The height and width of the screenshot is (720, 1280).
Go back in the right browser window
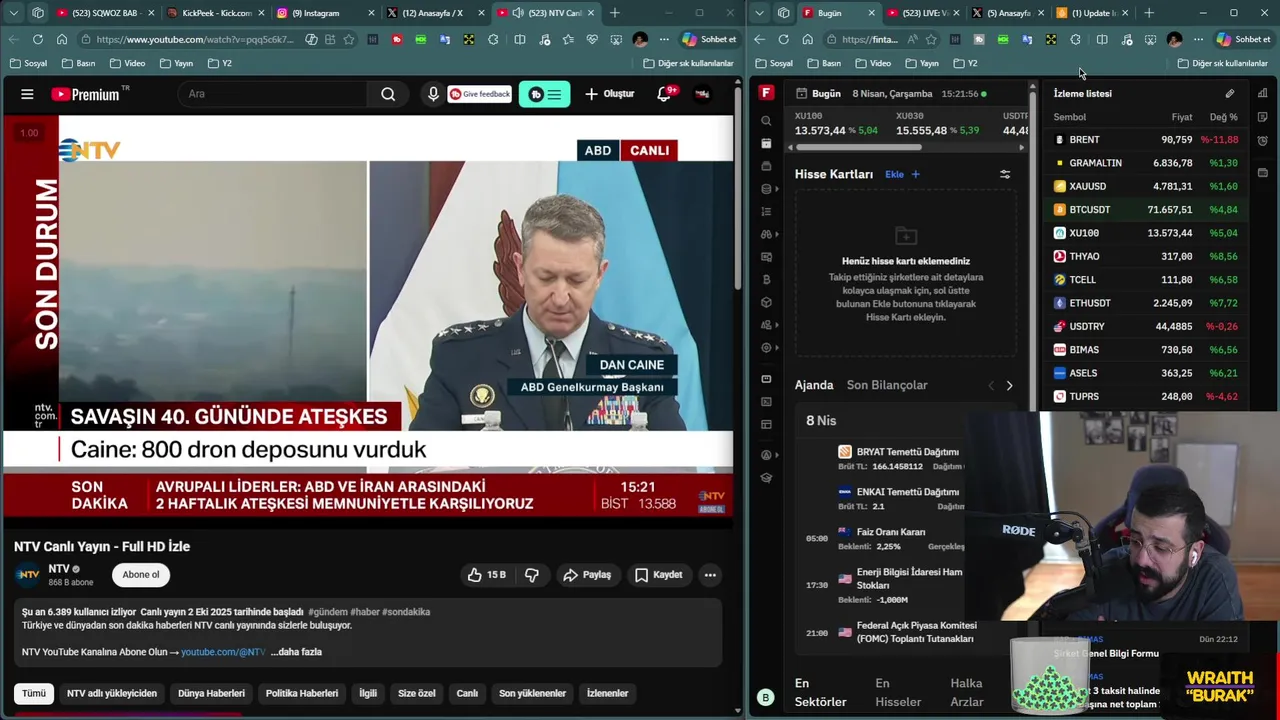tap(759, 39)
